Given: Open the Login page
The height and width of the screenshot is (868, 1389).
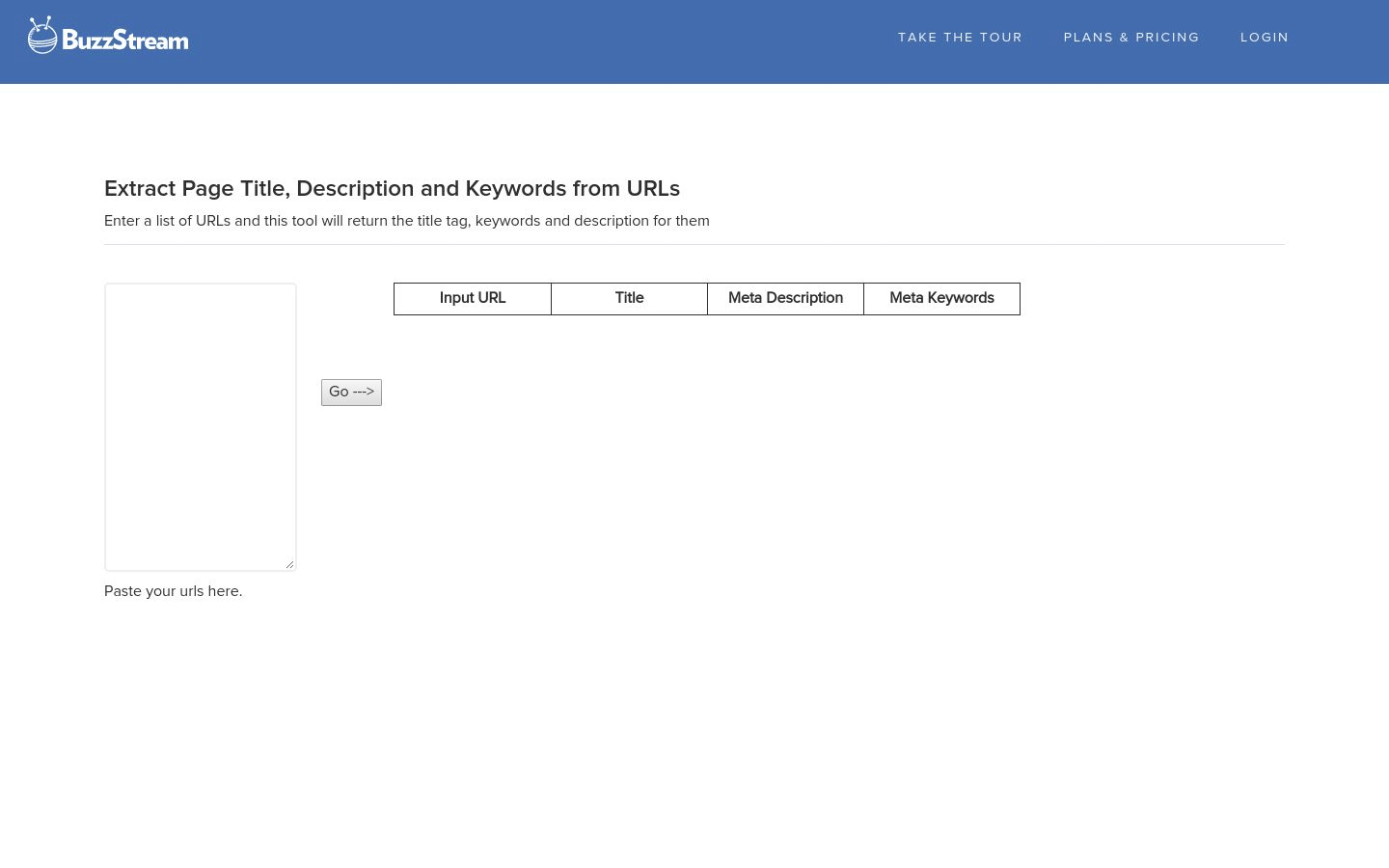Looking at the screenshot, I should [x=1264, y=38].
